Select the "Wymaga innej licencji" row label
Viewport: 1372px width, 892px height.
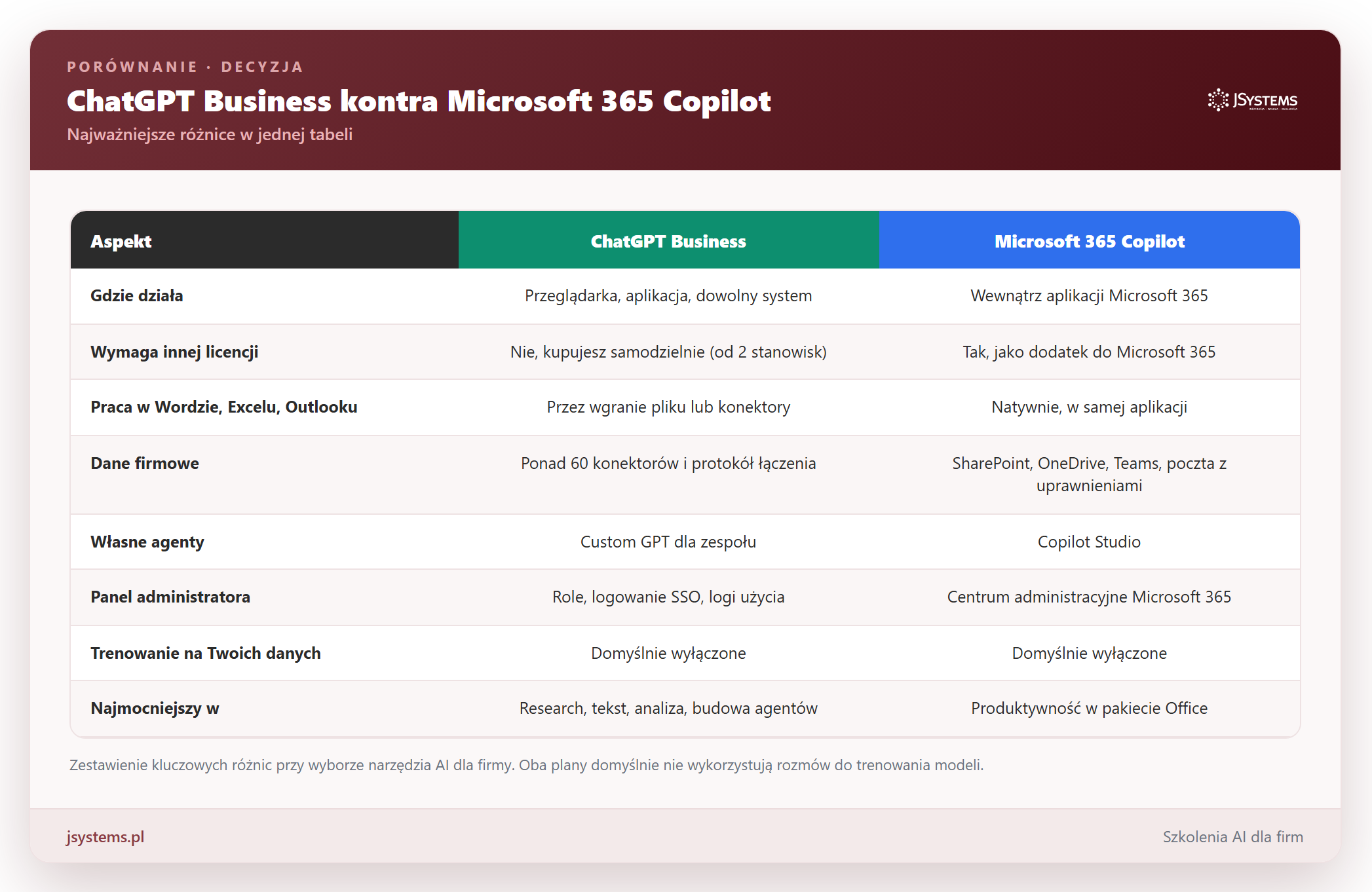click(174, 352)
